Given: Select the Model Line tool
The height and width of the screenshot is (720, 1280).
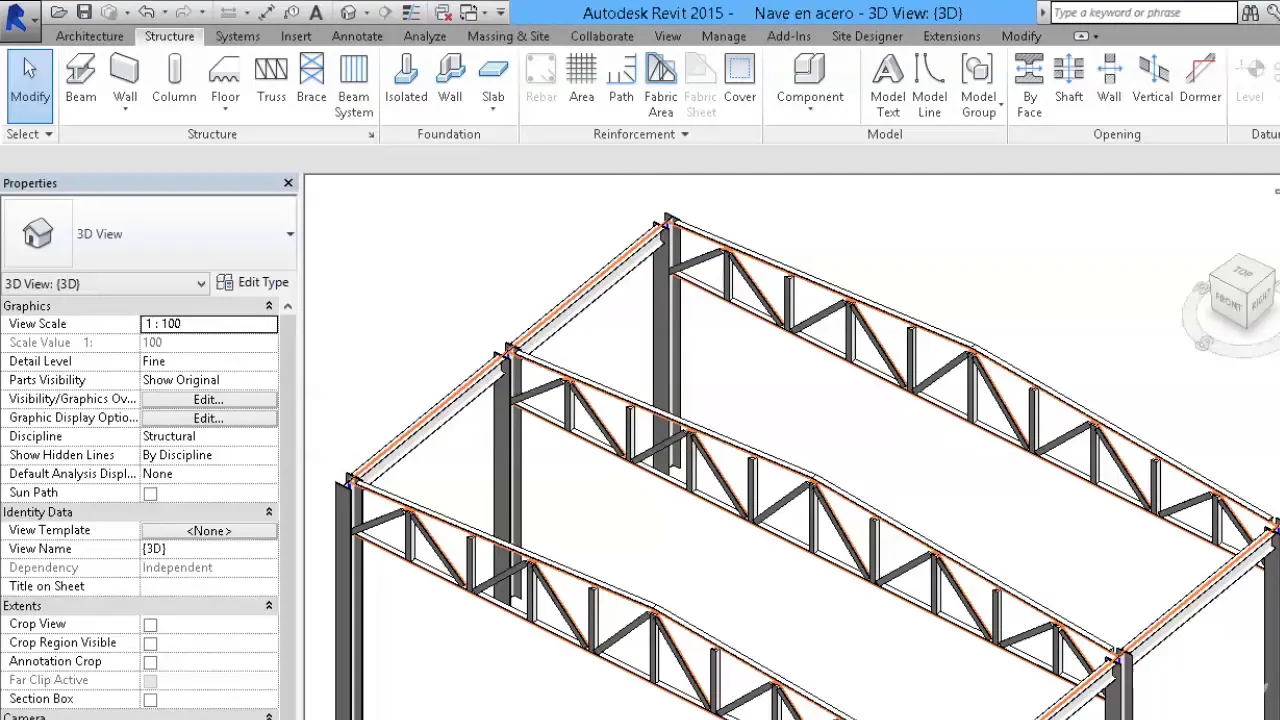Looking at the screenshot, I should click(929, 86).
